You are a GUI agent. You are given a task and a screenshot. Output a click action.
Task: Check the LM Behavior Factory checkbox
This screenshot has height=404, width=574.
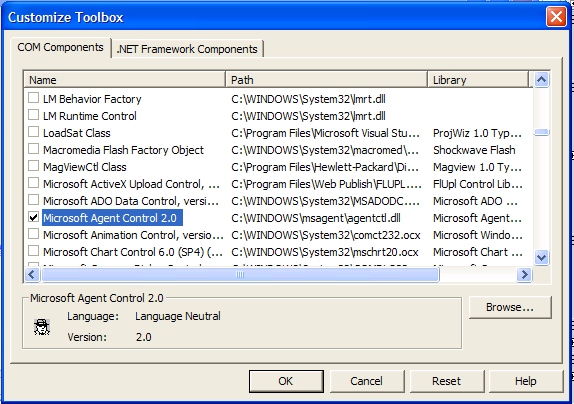click(x=33, y=97)
